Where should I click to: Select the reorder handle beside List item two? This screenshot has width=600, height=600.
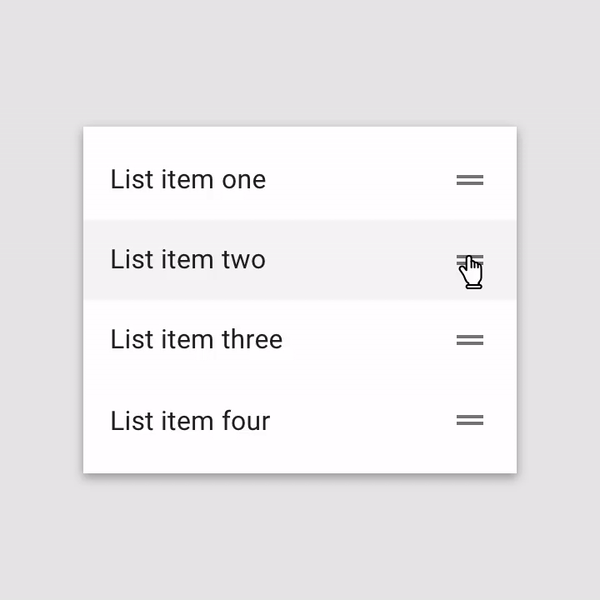click(x=470, y=260)
